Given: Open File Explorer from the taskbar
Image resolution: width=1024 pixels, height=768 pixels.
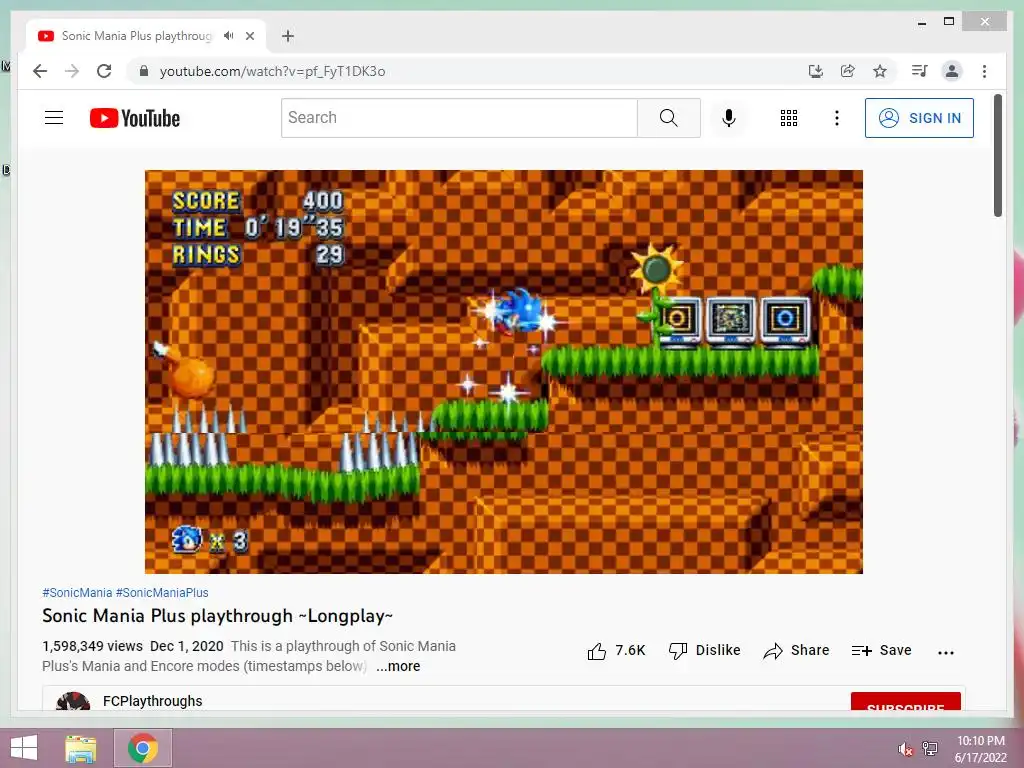Looking at the screenshot, I should point(80,748).
